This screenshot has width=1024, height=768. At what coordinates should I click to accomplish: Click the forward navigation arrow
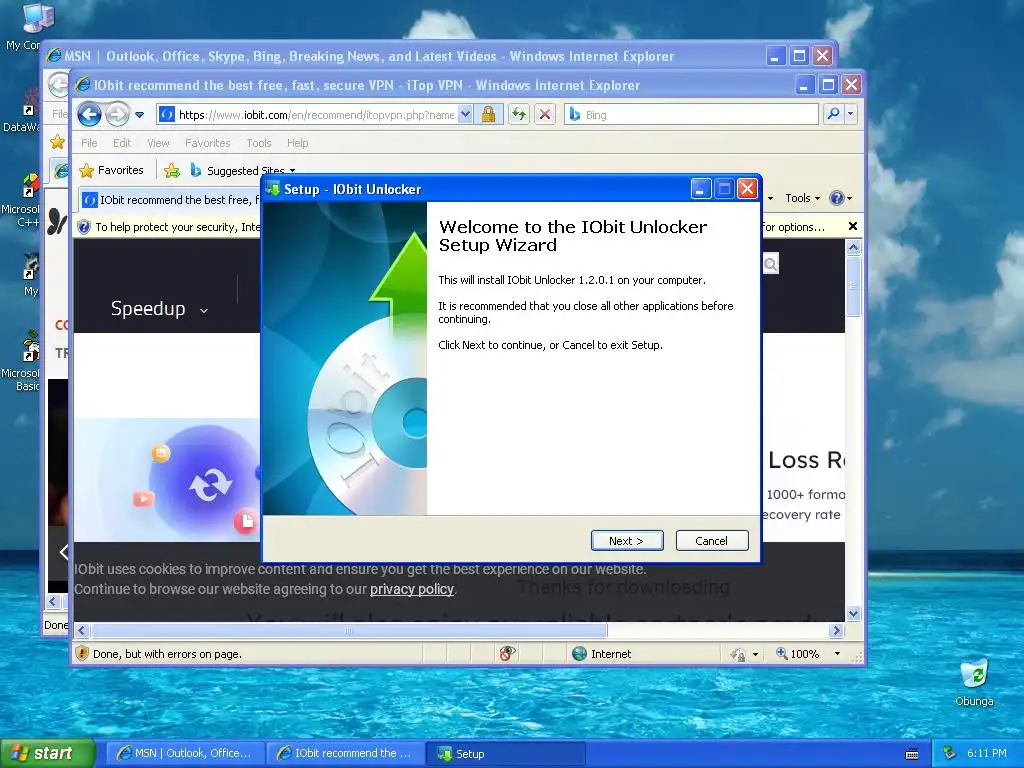coord(118,115)
